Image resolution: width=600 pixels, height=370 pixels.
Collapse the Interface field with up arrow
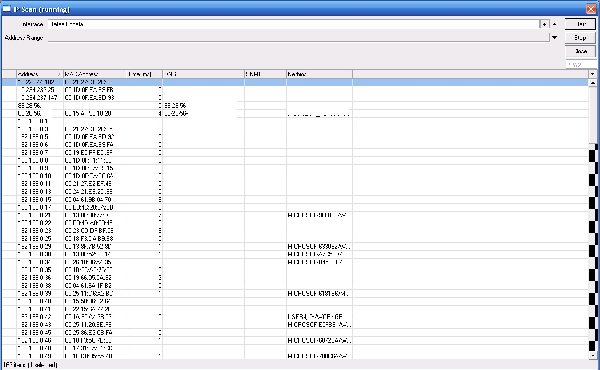(554, 24)
